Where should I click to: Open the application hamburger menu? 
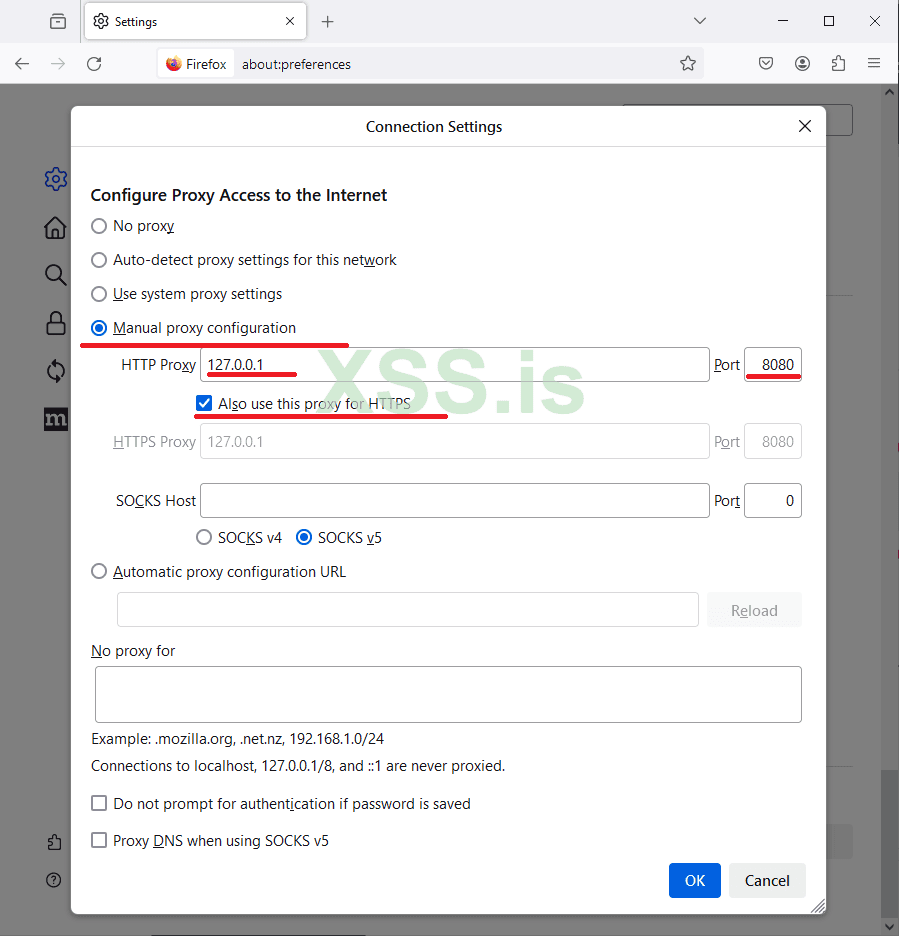click(874, 63)
